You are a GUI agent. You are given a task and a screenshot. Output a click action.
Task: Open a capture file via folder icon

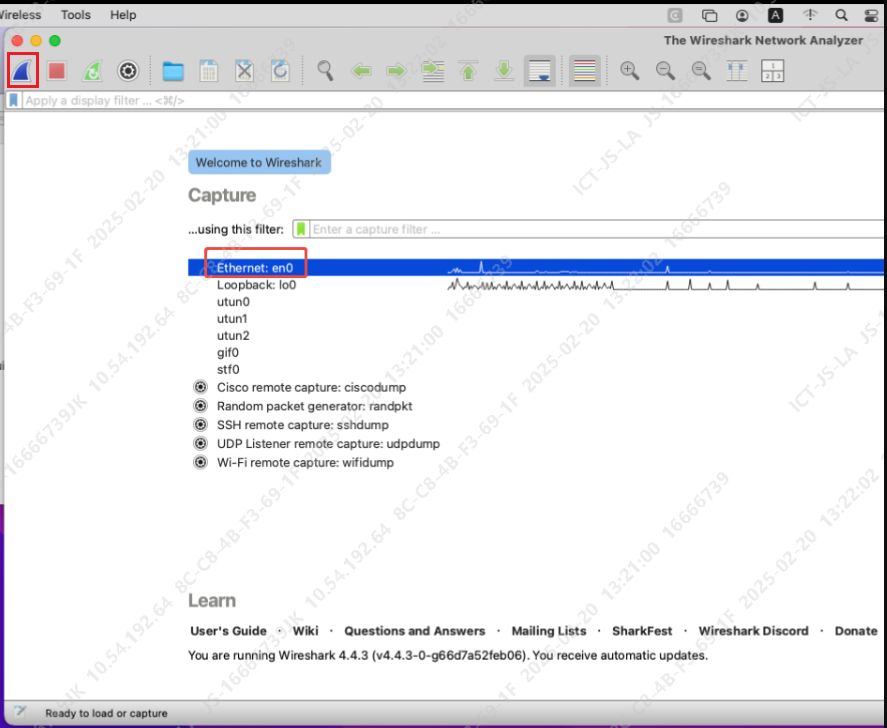[x=173, y=71]
